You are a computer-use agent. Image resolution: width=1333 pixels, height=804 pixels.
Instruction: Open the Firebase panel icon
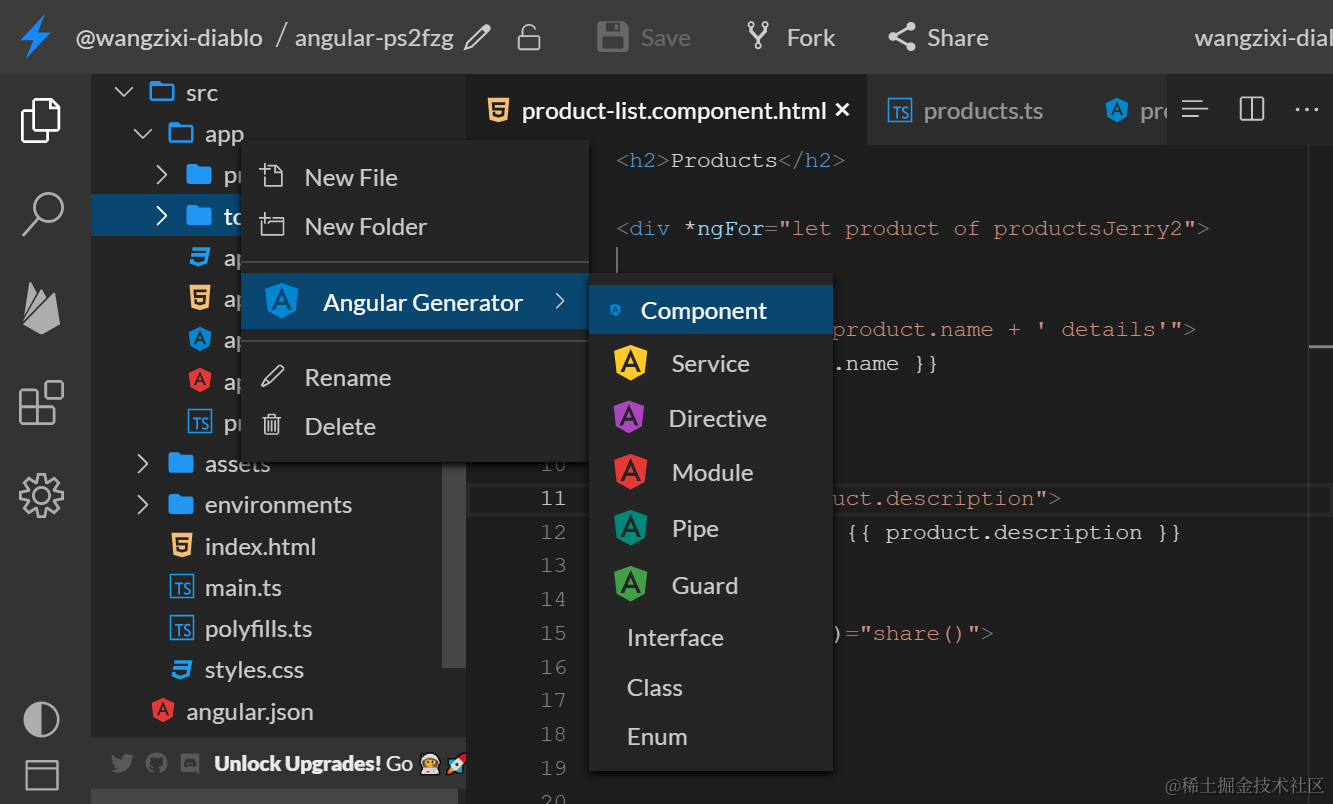point(42,307)
